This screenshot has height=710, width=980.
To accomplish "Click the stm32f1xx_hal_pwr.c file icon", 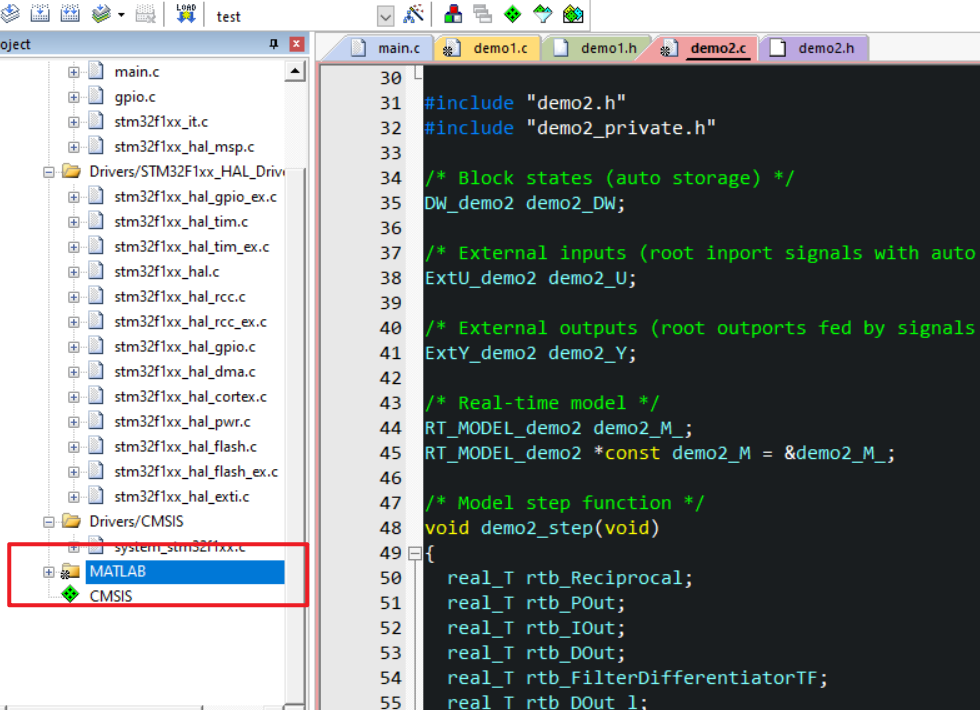I will 96,420.
